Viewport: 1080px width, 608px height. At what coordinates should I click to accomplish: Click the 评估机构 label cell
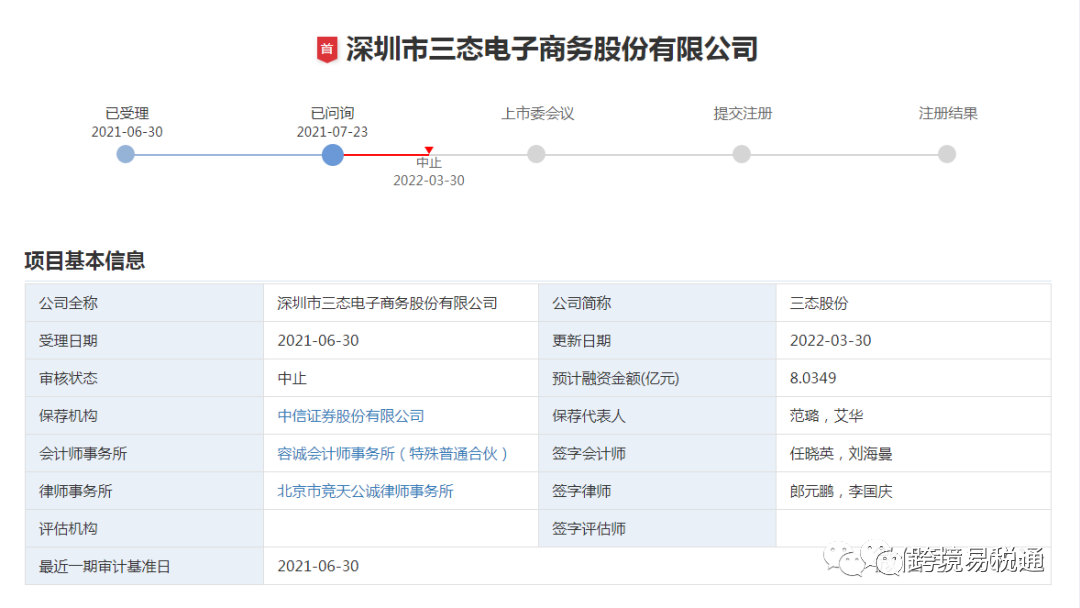145,529
